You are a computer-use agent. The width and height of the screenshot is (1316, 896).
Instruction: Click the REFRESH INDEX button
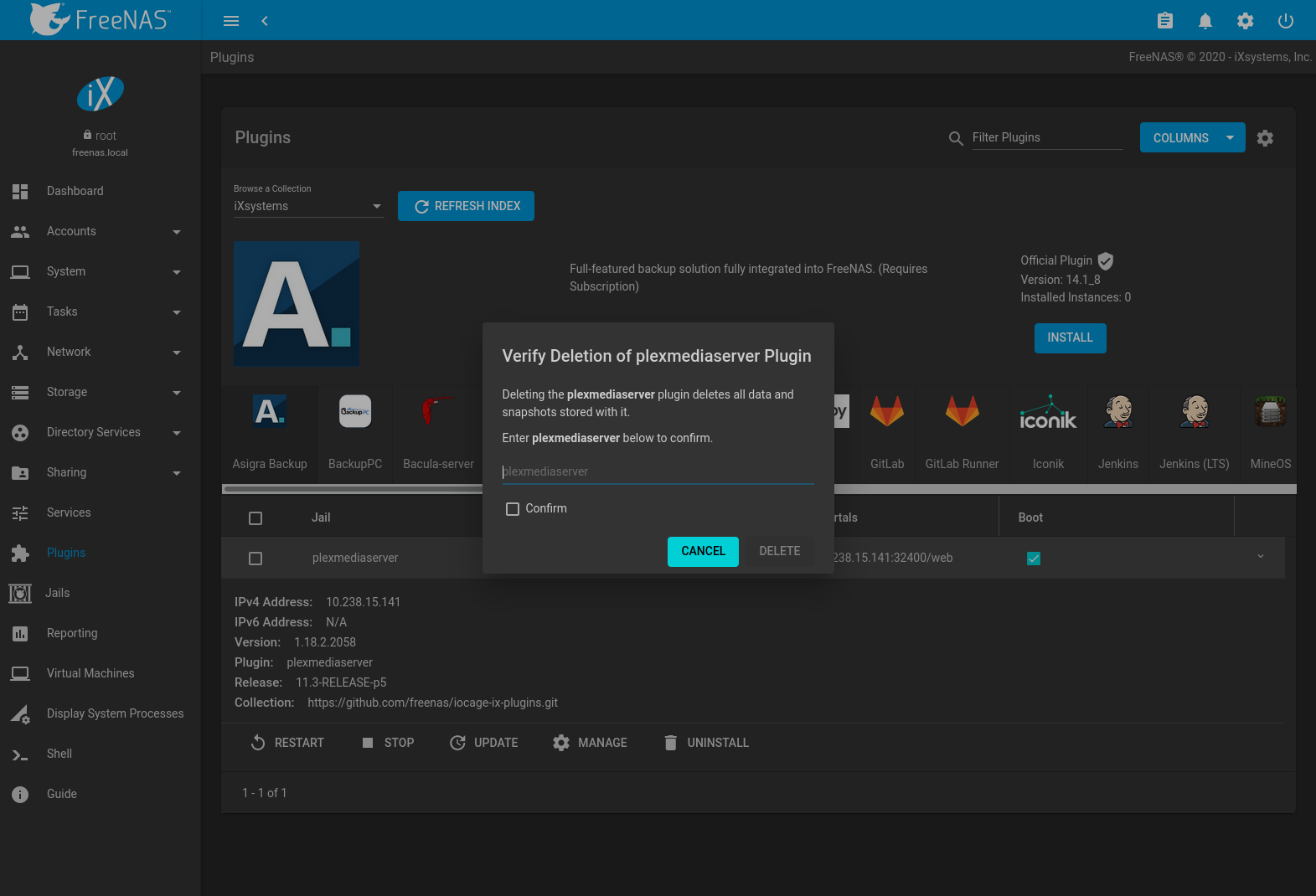(x=466, y=206)
